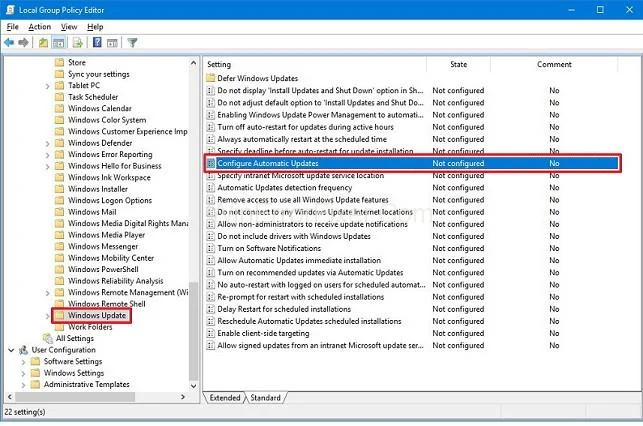The height and width of the screenshot is (426, 643).
Task: Maximize the Local Group Policy Editor window
Action: click(x=600, y=9)
